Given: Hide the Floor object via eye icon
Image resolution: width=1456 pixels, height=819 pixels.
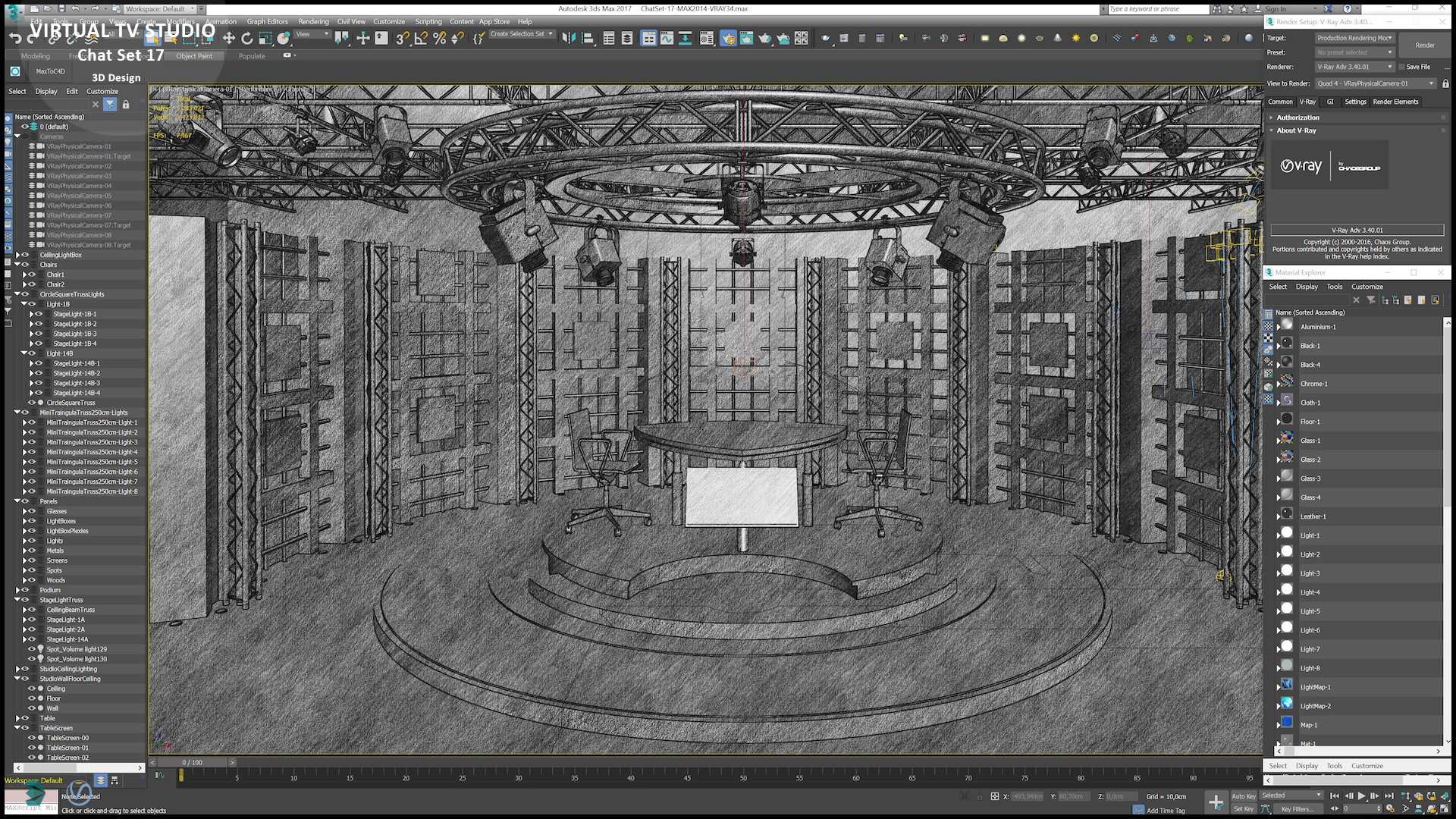Looking at the screenshot, I should (x=32, y=698).
